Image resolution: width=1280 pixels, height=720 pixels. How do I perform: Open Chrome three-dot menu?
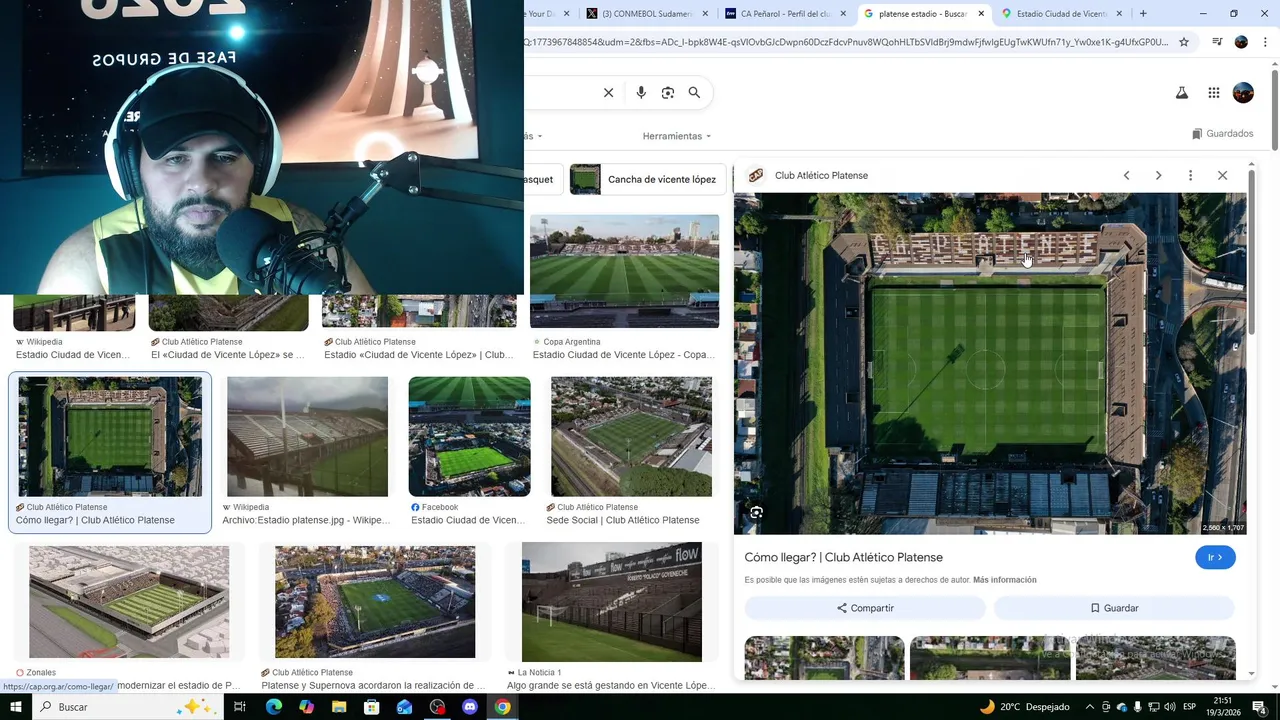pyautogui.click(x=1265, y=42)
